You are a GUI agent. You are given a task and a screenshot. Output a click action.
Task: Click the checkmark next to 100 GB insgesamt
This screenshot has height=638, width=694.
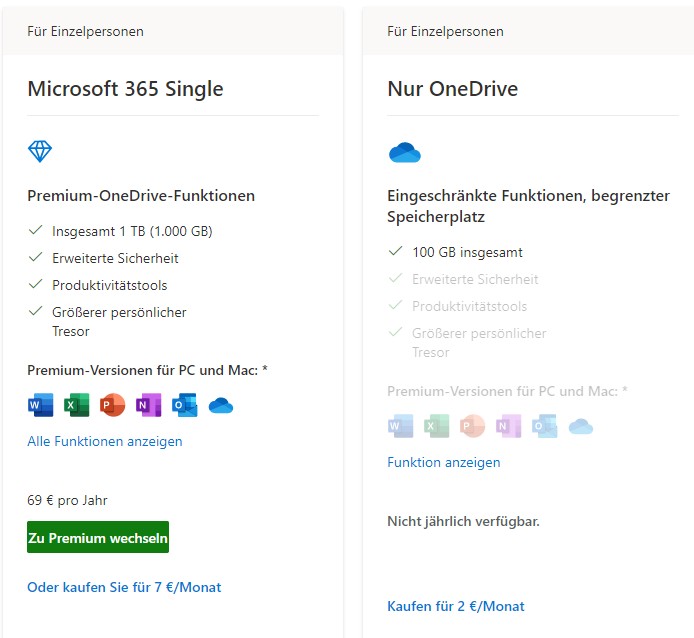point(395,251)
